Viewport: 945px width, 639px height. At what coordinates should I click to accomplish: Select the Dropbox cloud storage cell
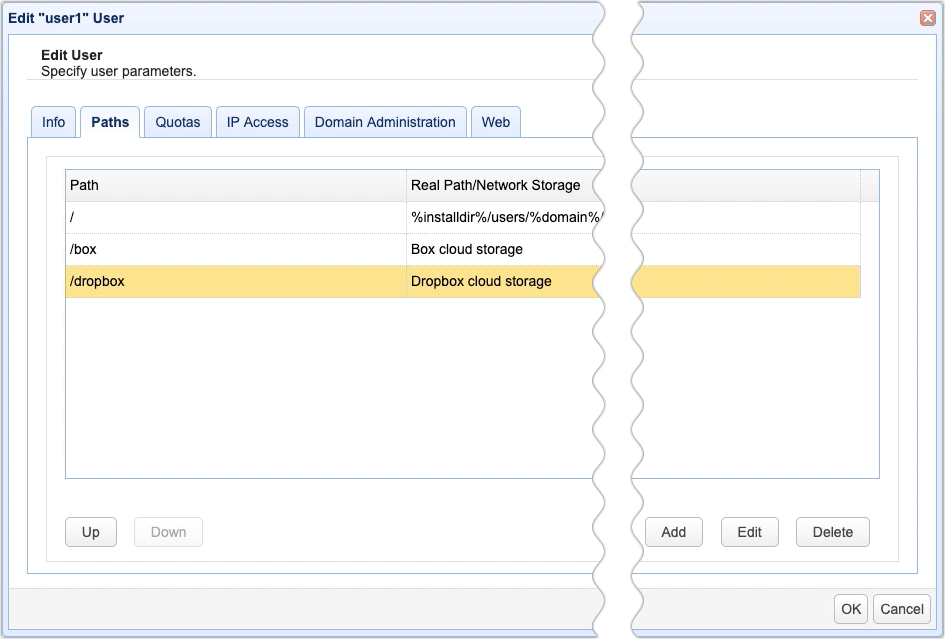coord(481,281)
